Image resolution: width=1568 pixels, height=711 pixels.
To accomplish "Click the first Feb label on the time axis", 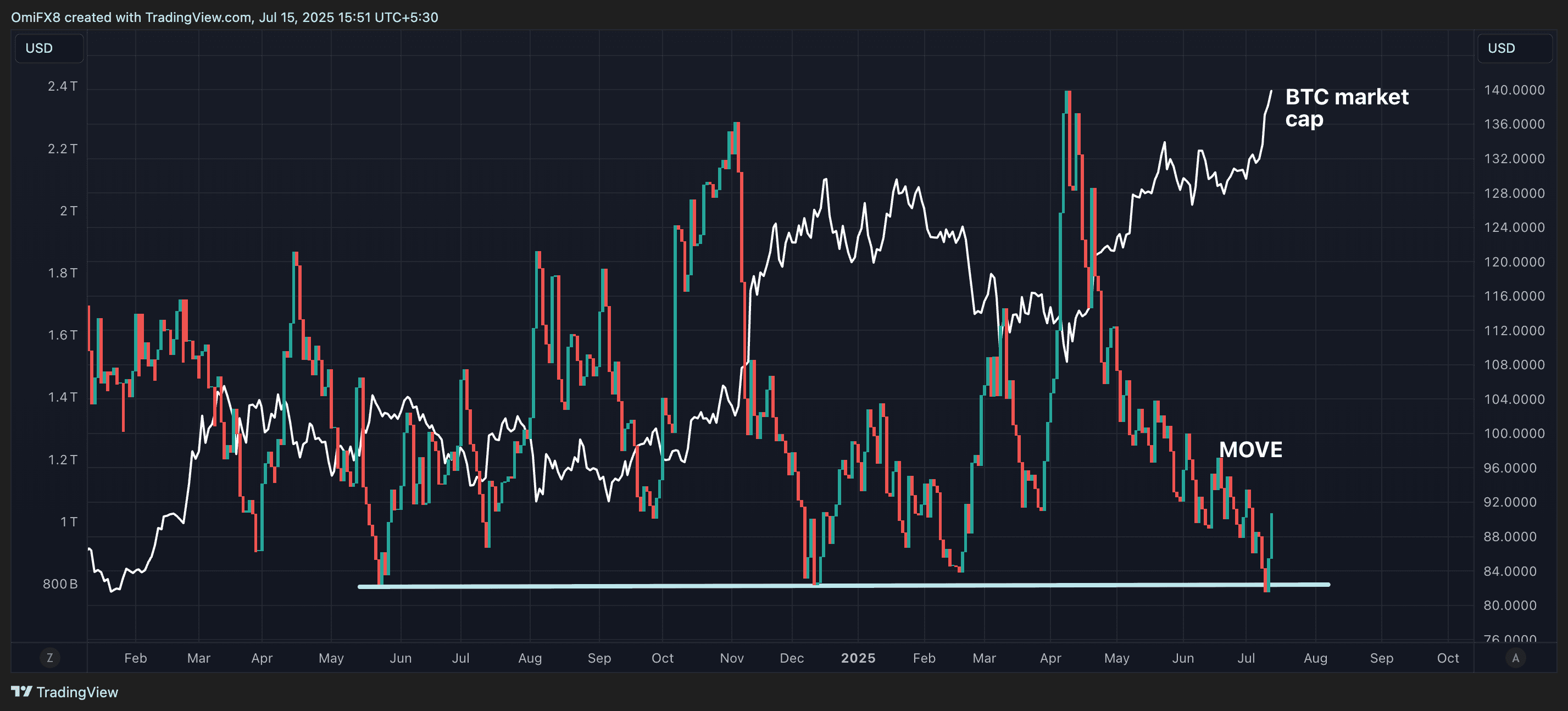I will [135, 658].
